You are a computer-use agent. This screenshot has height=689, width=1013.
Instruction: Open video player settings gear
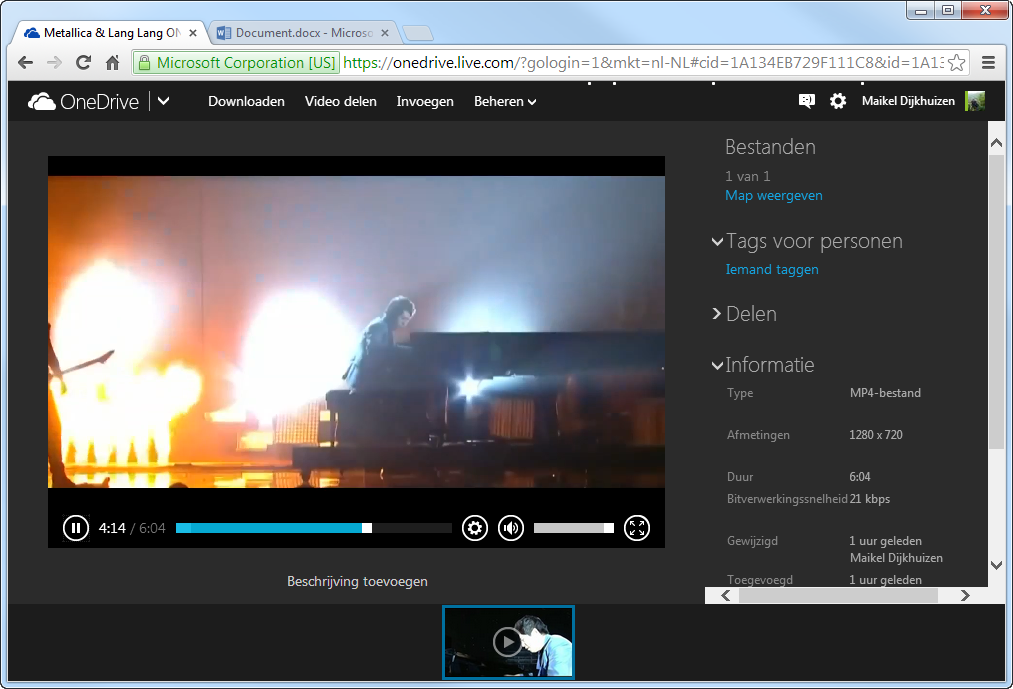(475, 528)
